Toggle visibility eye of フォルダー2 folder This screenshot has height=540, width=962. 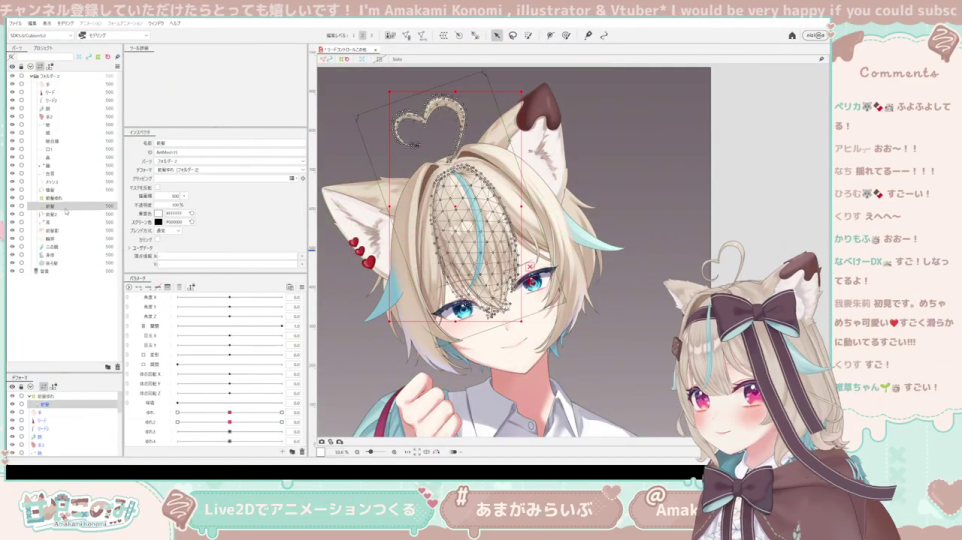coord(12,76)
